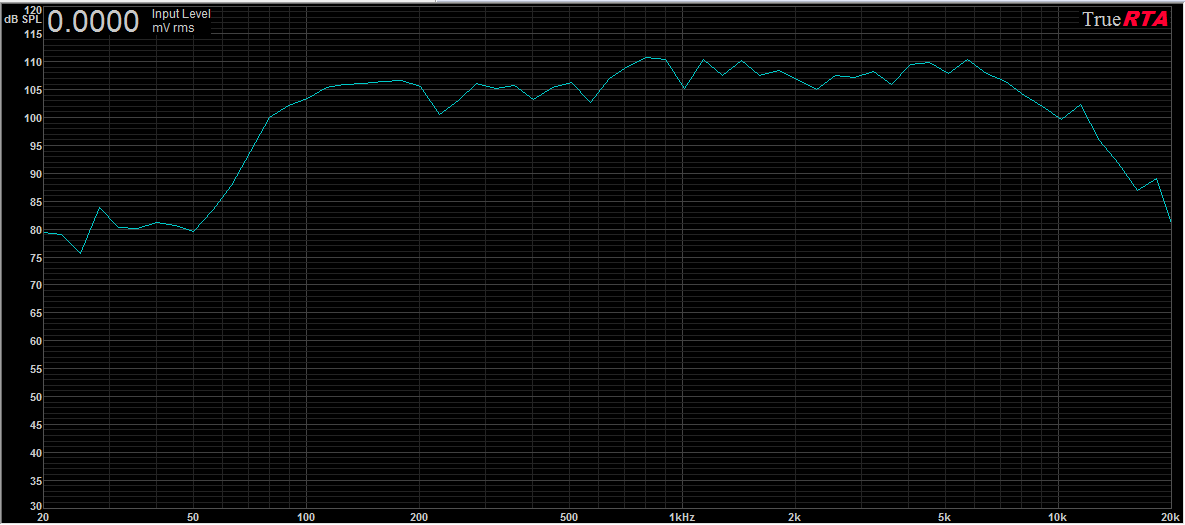
Task: Click the 110 dB level axis label
Action: coord(32,62)
